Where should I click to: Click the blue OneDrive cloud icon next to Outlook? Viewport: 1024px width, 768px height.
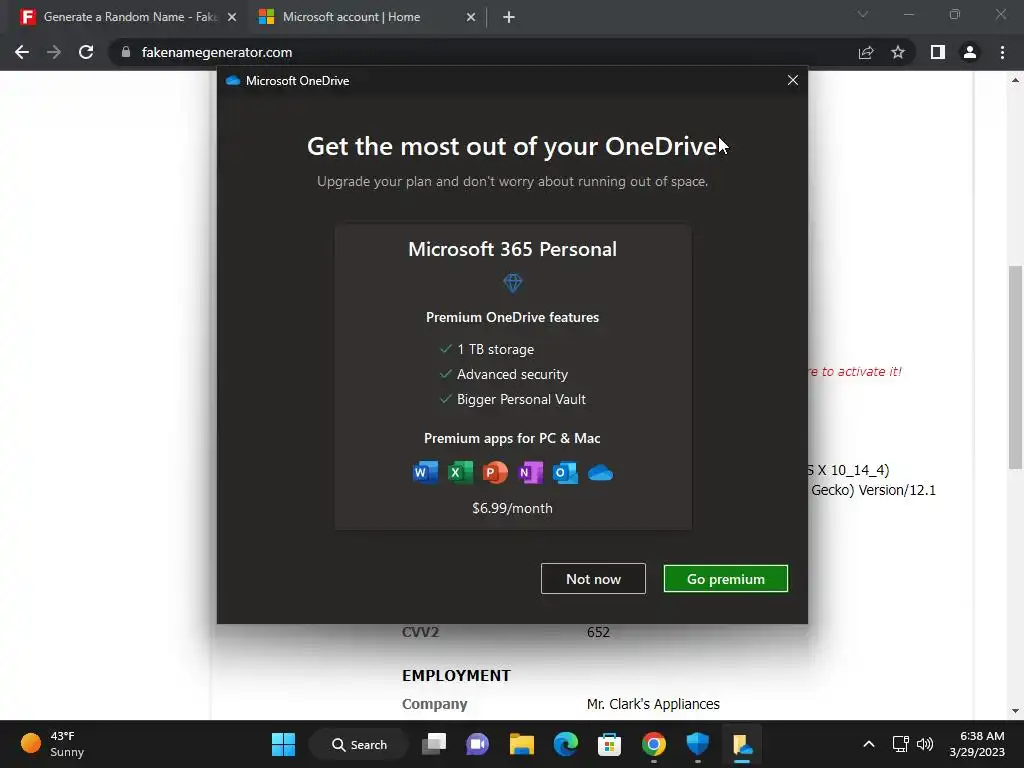[600, 472]
